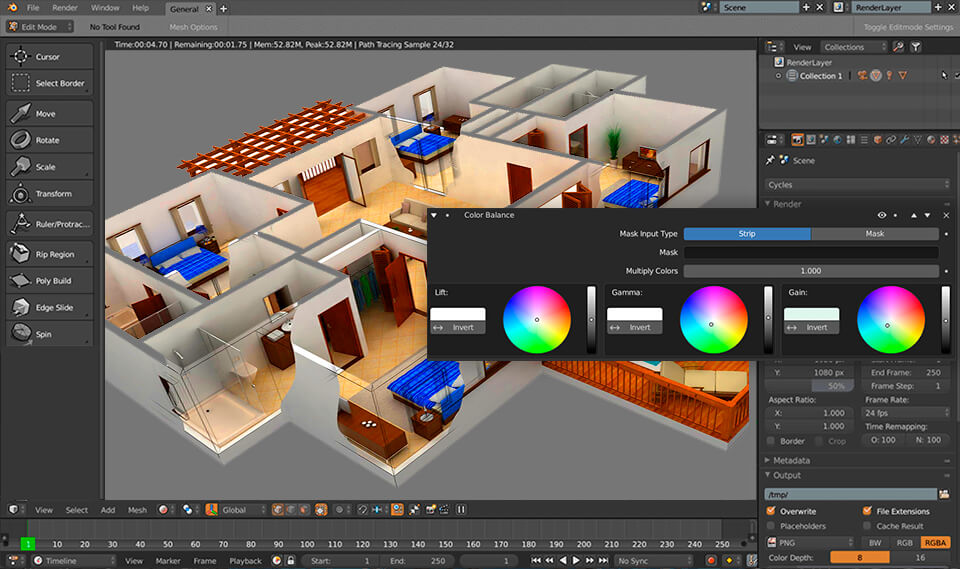This screenshot has height=569, width=960.
Task: Select the Poly Build tool
Action: (49, 281)
